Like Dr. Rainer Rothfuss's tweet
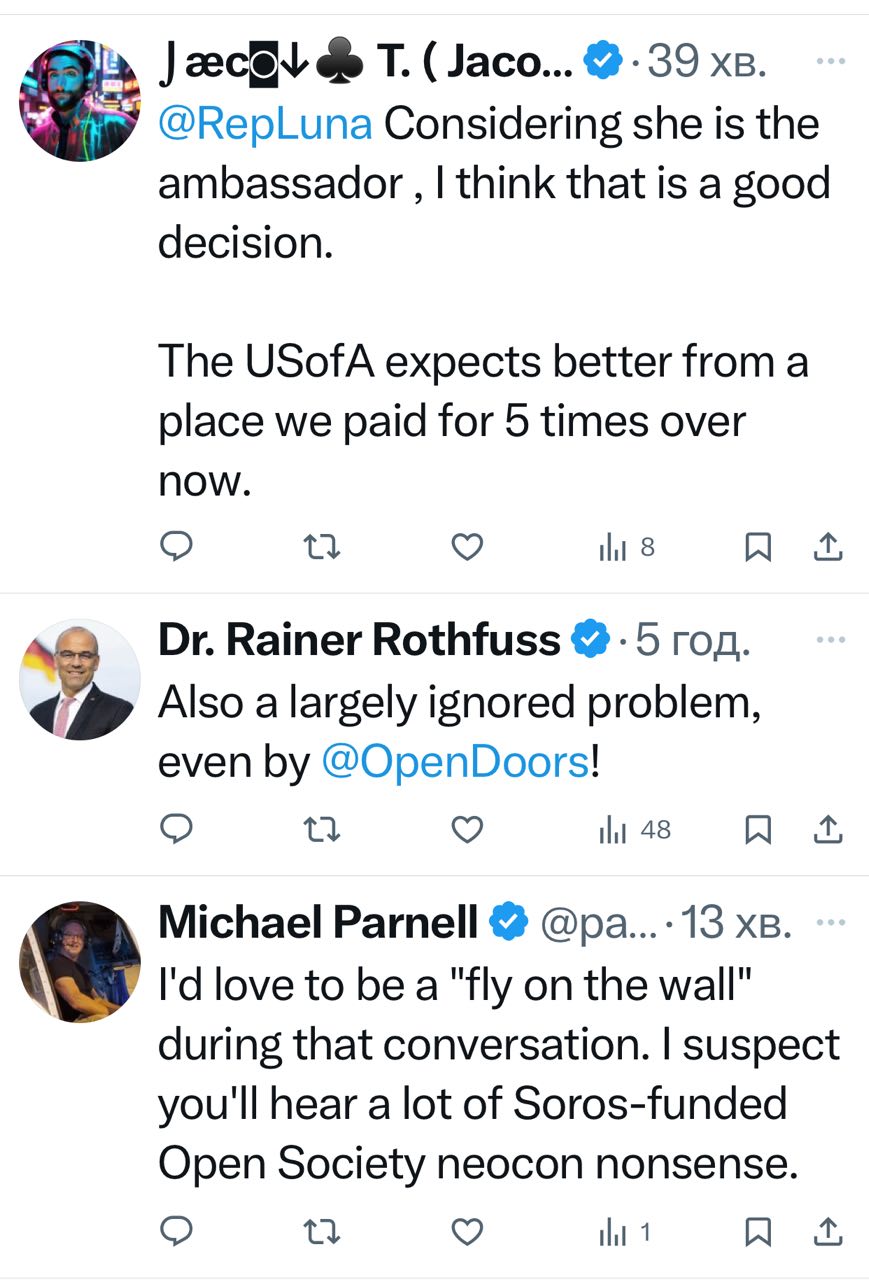Image resolution: width=869 pixels, height=1280 pixels. [x=468, y=829]
